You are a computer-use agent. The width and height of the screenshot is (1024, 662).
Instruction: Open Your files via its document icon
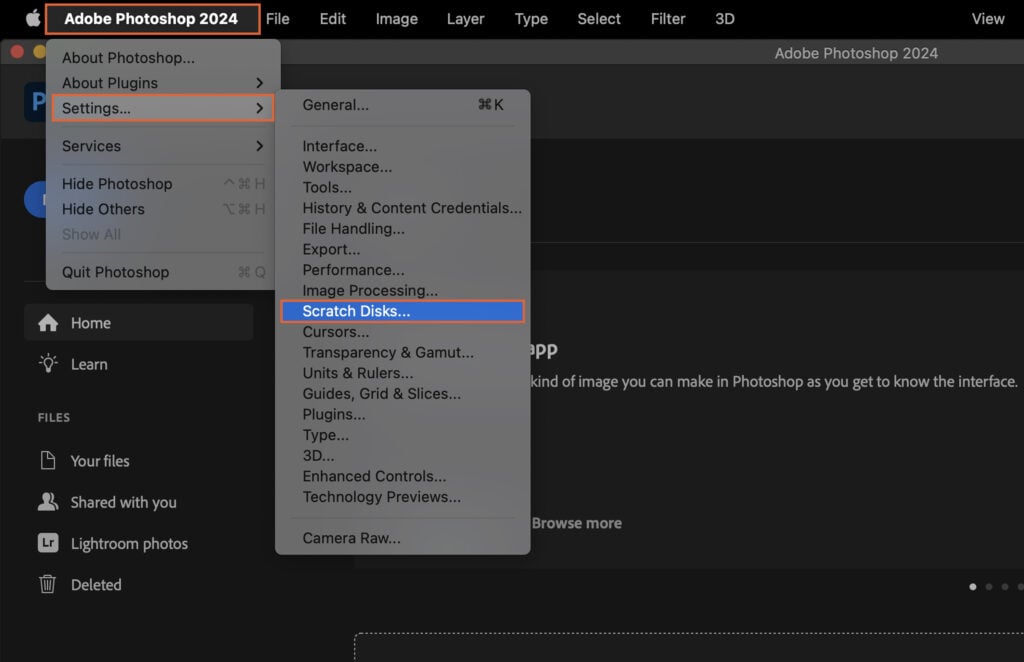point(47,461)
